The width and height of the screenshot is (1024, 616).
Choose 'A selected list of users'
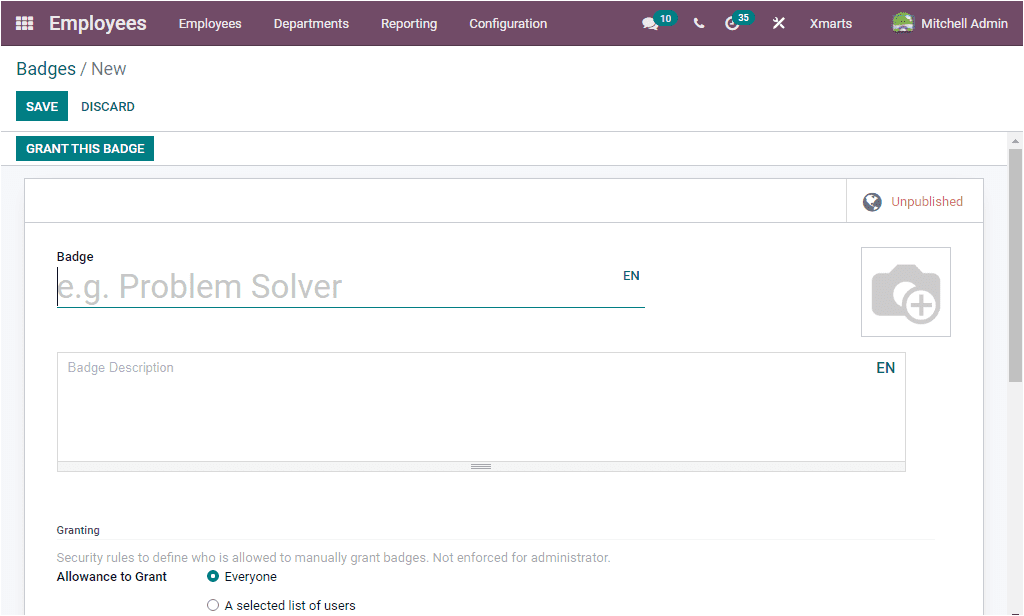[x=213, y=605]
